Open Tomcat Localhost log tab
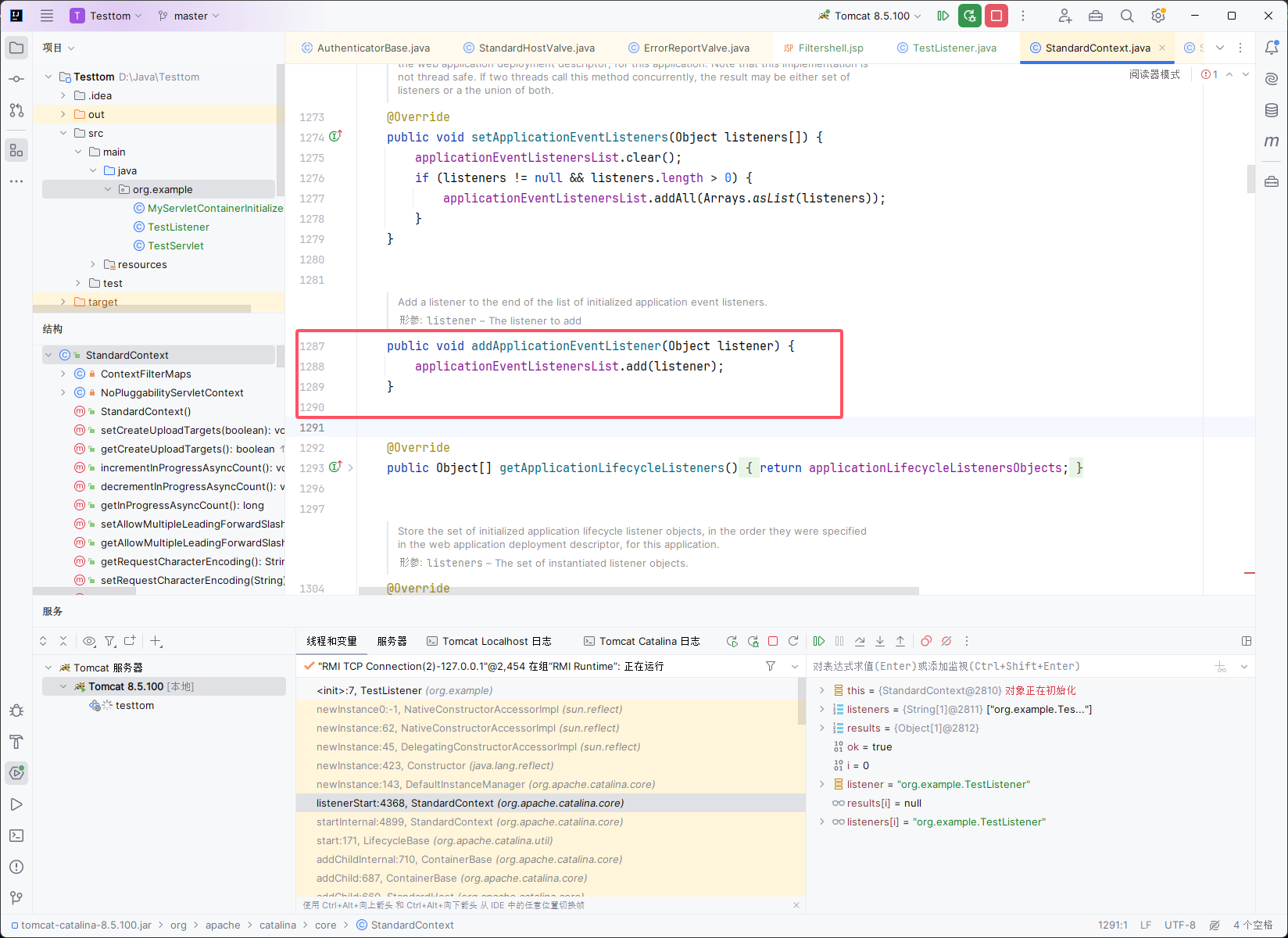This screenshot has height=938, width=1288. [488, 641]
